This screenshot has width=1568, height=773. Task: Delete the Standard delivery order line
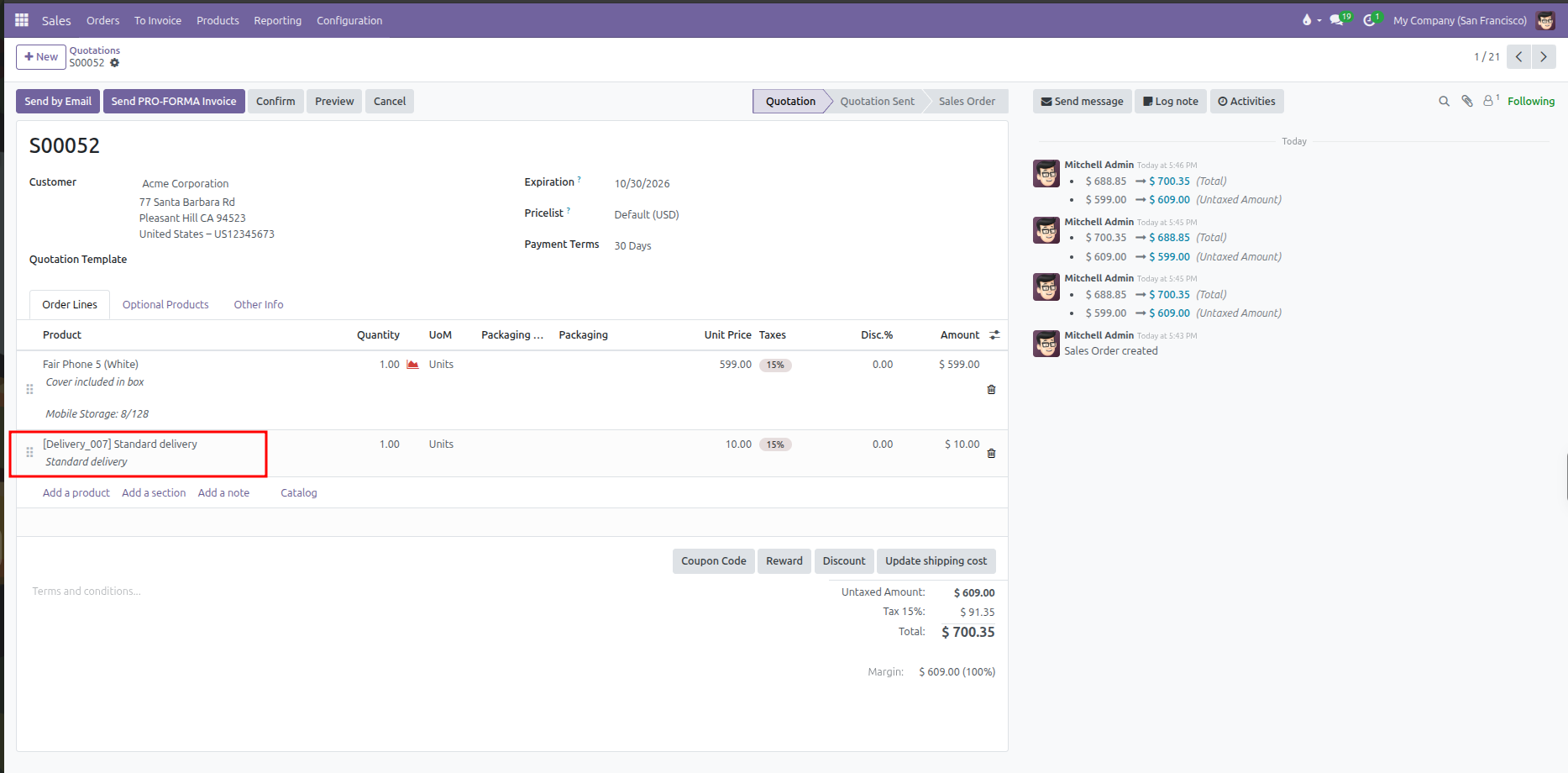tap(991, 454)
